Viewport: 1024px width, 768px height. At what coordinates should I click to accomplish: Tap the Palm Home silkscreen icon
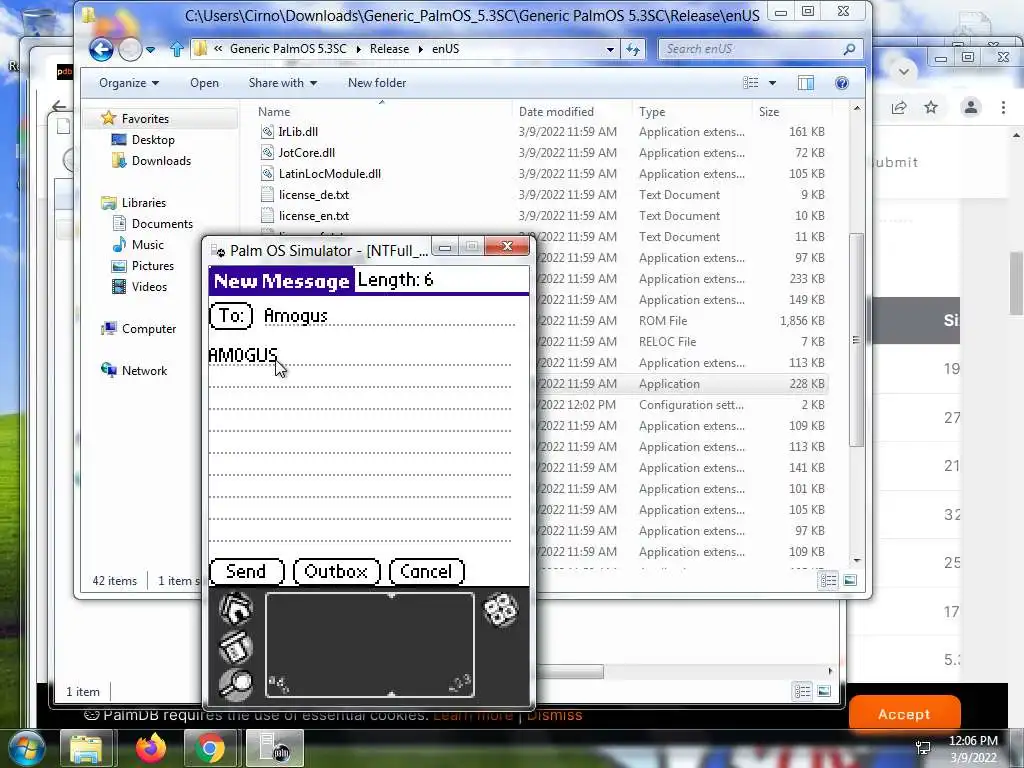pyautogui.click(x=236, y=609)
